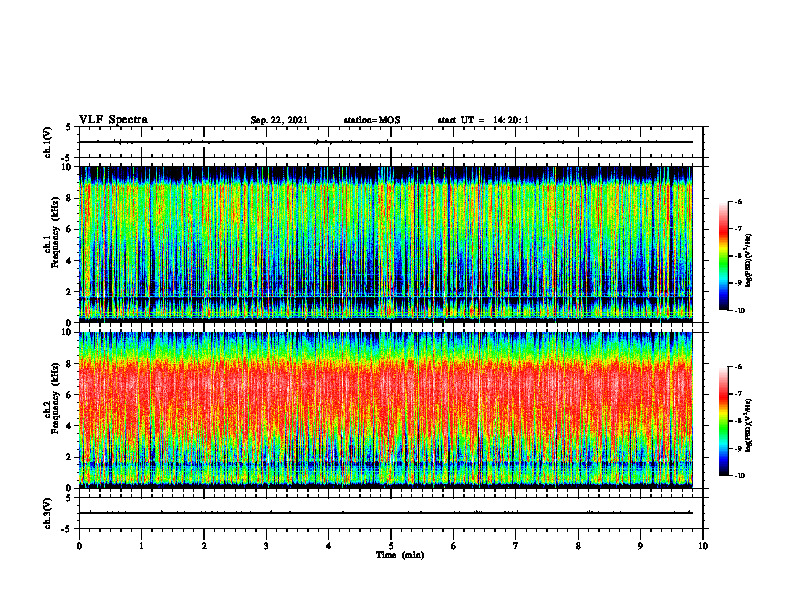
Task: Click the time axis tick label "10"
Action: pos(703,546)
